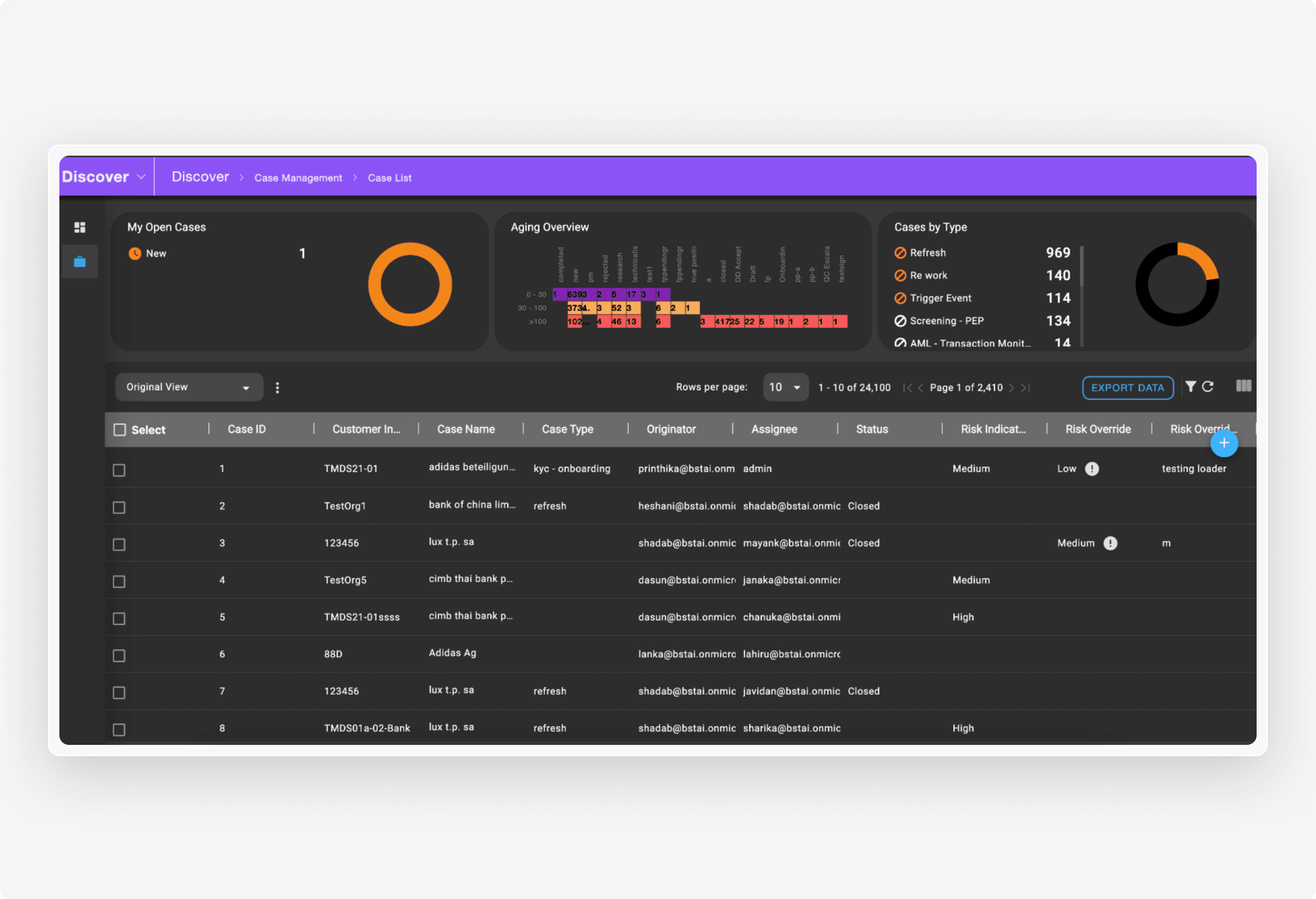The width and height of the screenshot is (1316, 899).
Task: Check the box for case ID 5
Action: pyautogui.click(x=119, y=618)
